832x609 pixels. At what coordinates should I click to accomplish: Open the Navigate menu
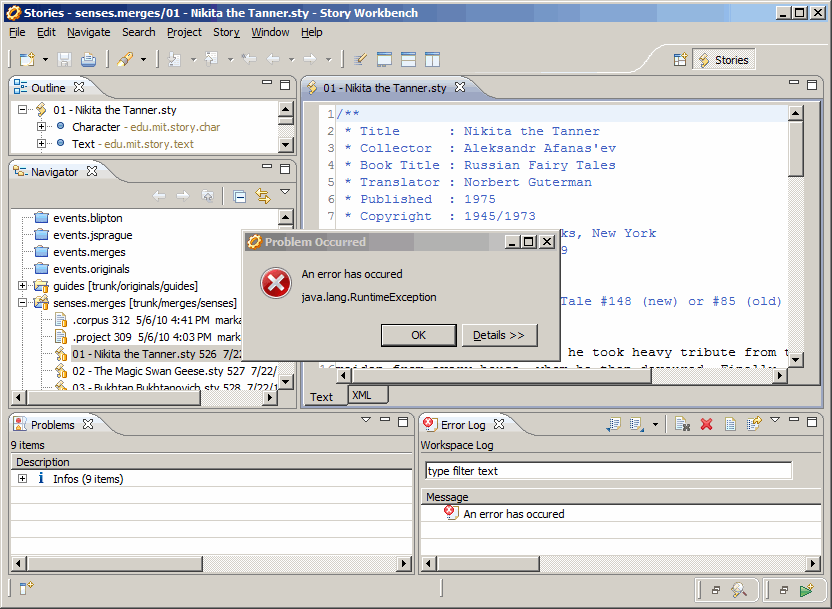pos(89,32)
